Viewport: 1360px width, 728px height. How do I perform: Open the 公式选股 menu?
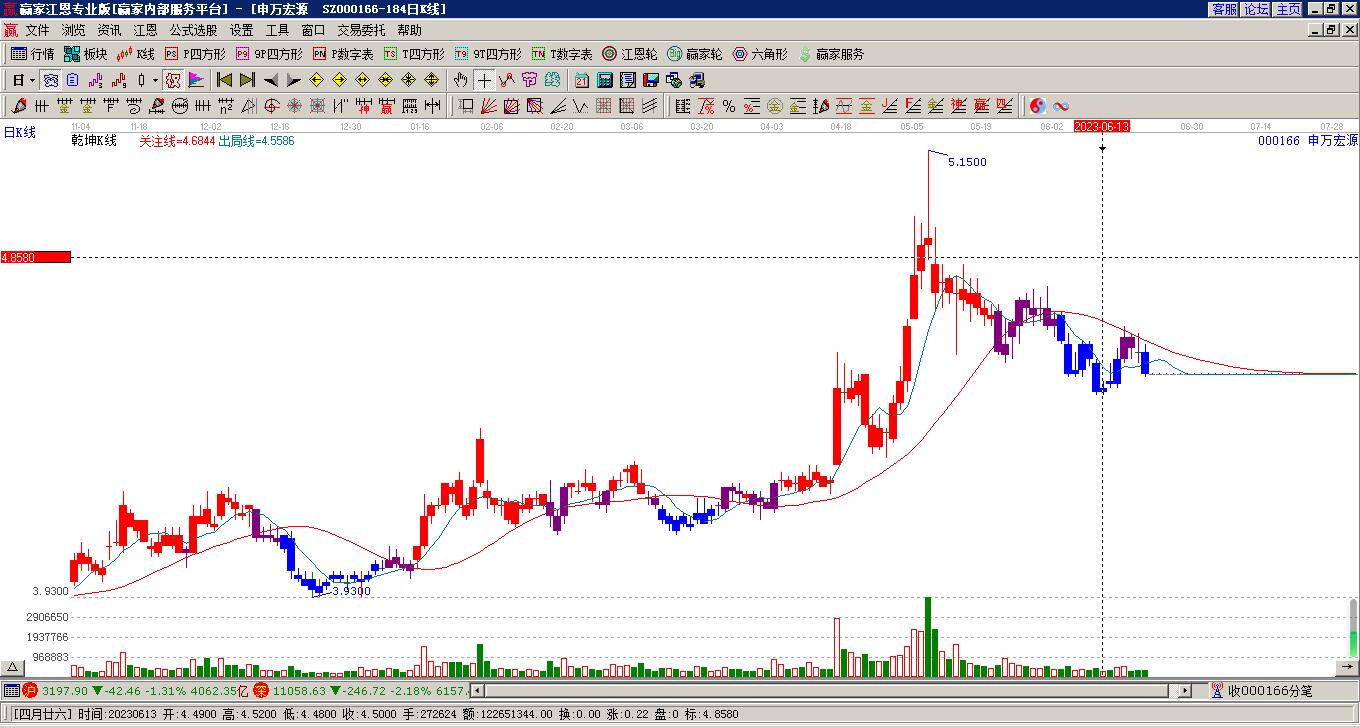(x=193, y=30)
